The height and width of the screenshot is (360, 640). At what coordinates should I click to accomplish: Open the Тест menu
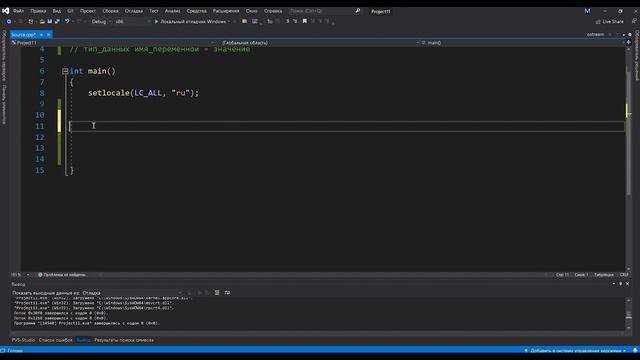(x=154, y=11)
